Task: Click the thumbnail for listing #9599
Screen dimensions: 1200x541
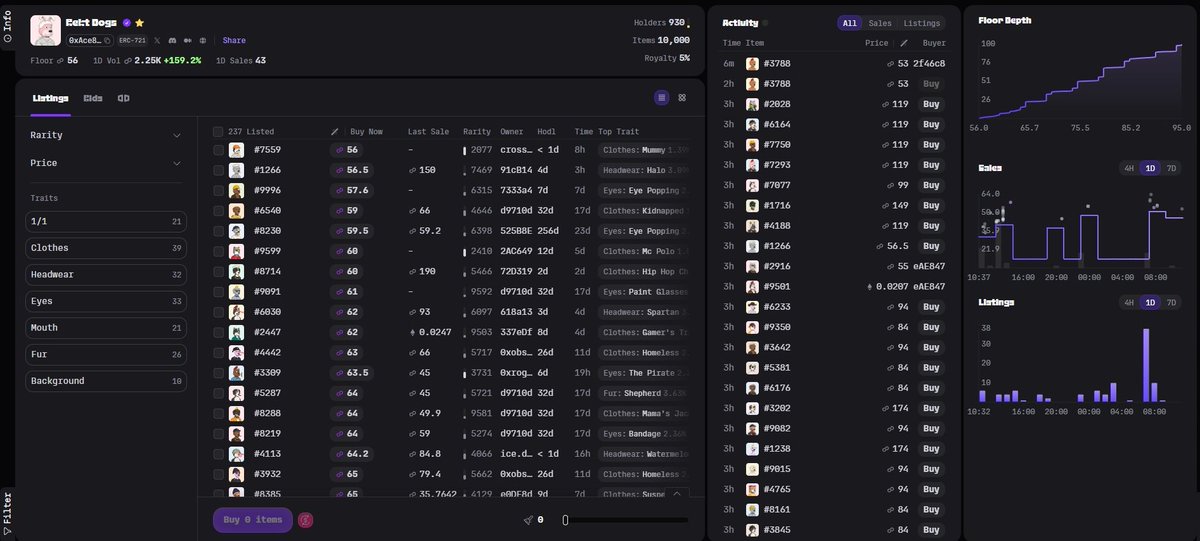Action: tap(236, 251)
